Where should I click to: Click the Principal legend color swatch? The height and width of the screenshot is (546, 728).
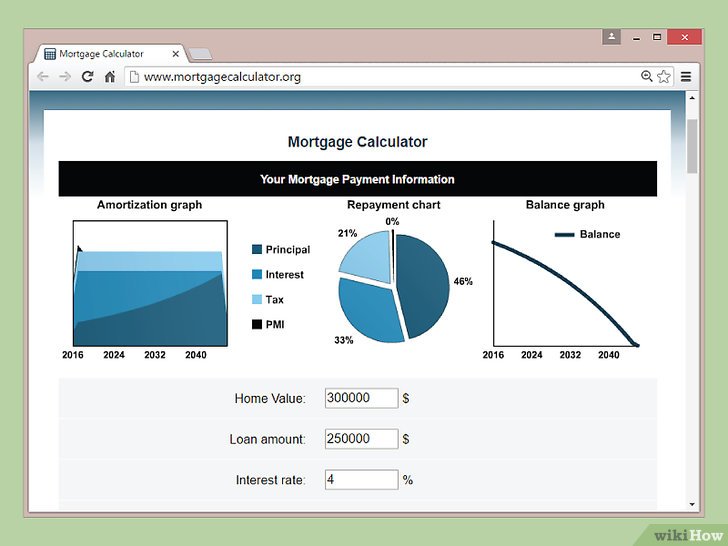click(x=257, y=249)
